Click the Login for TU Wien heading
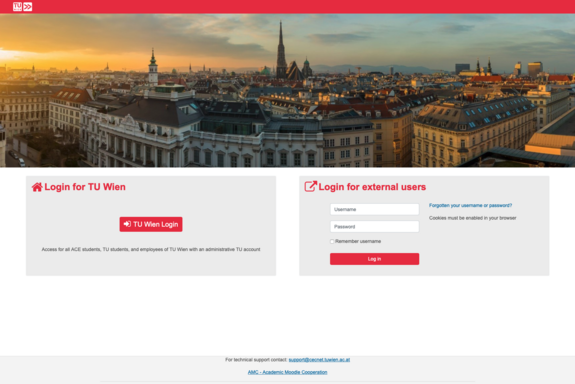 click(85, 187)
